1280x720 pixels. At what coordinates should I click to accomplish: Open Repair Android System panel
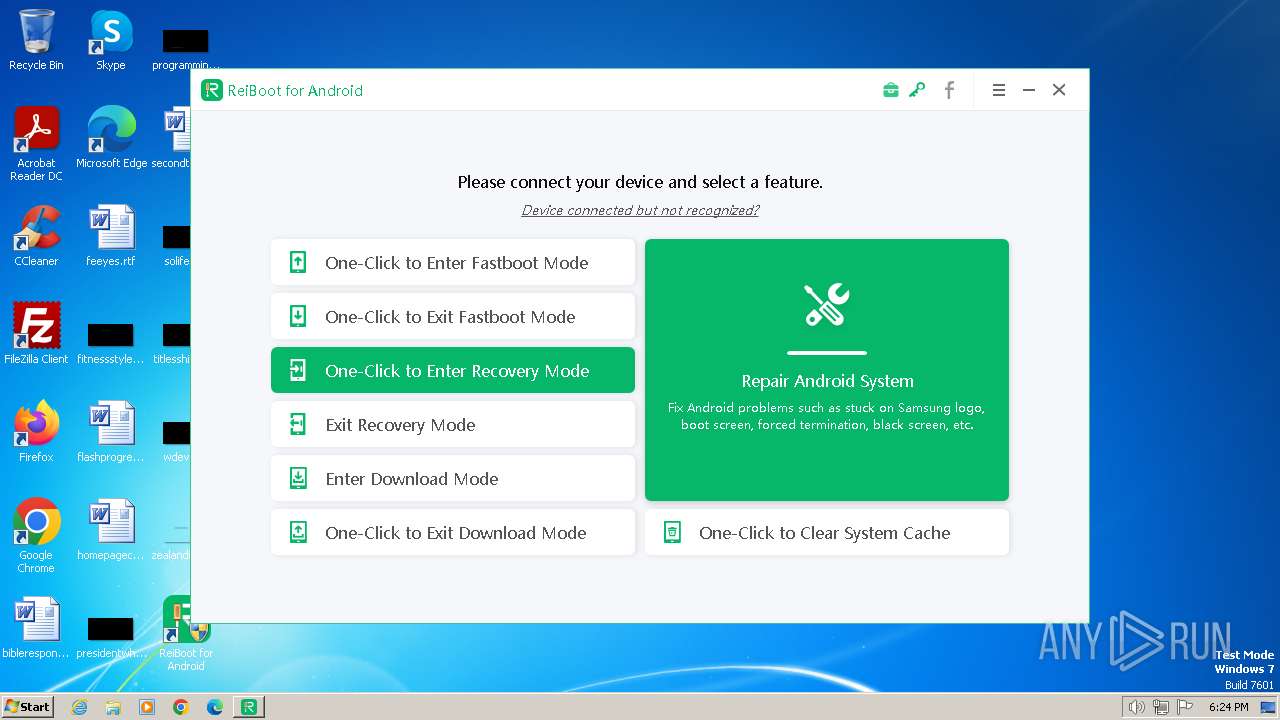coord(827,370)
